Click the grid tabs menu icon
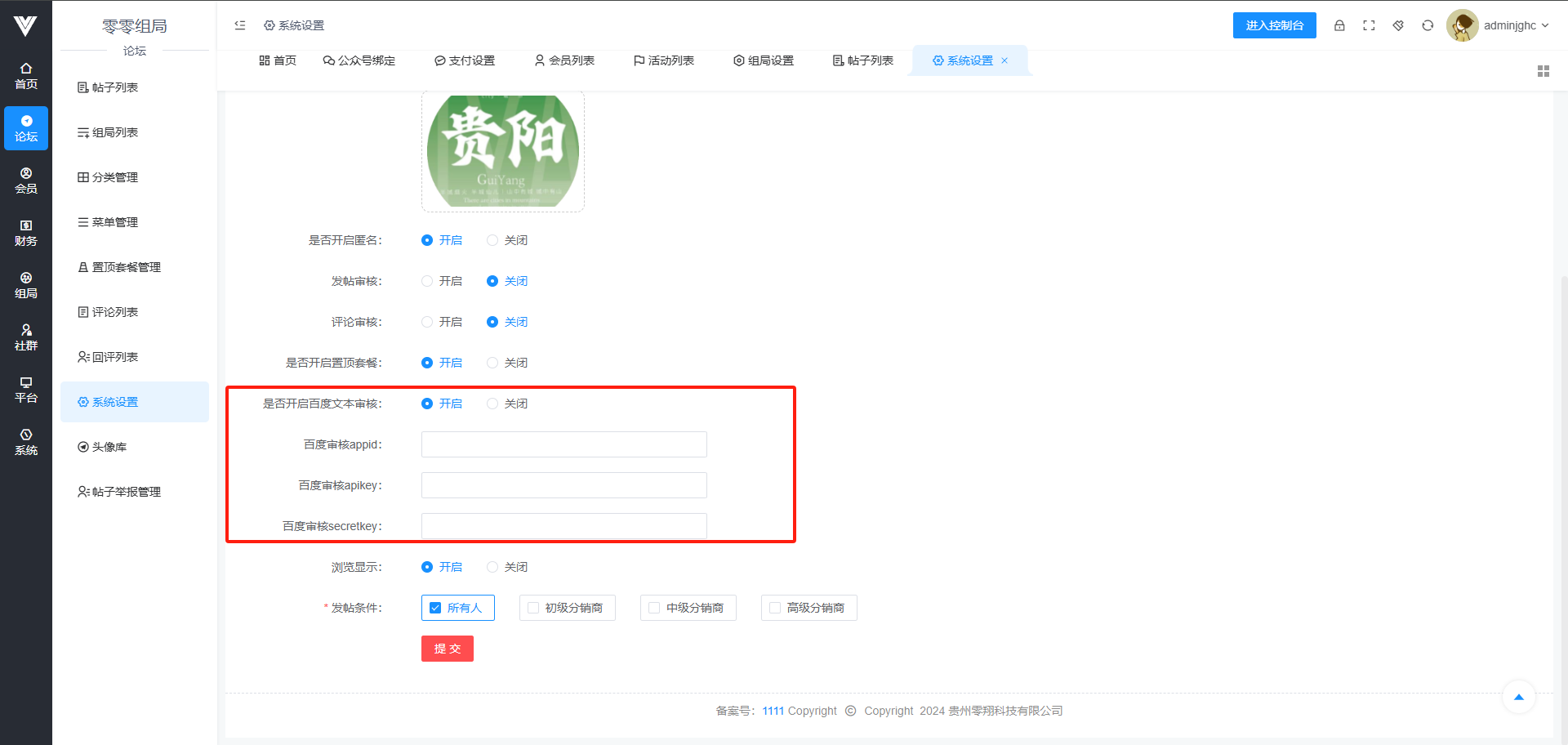The width and height of the screenshot is (1568, 745). [1543, 71]
